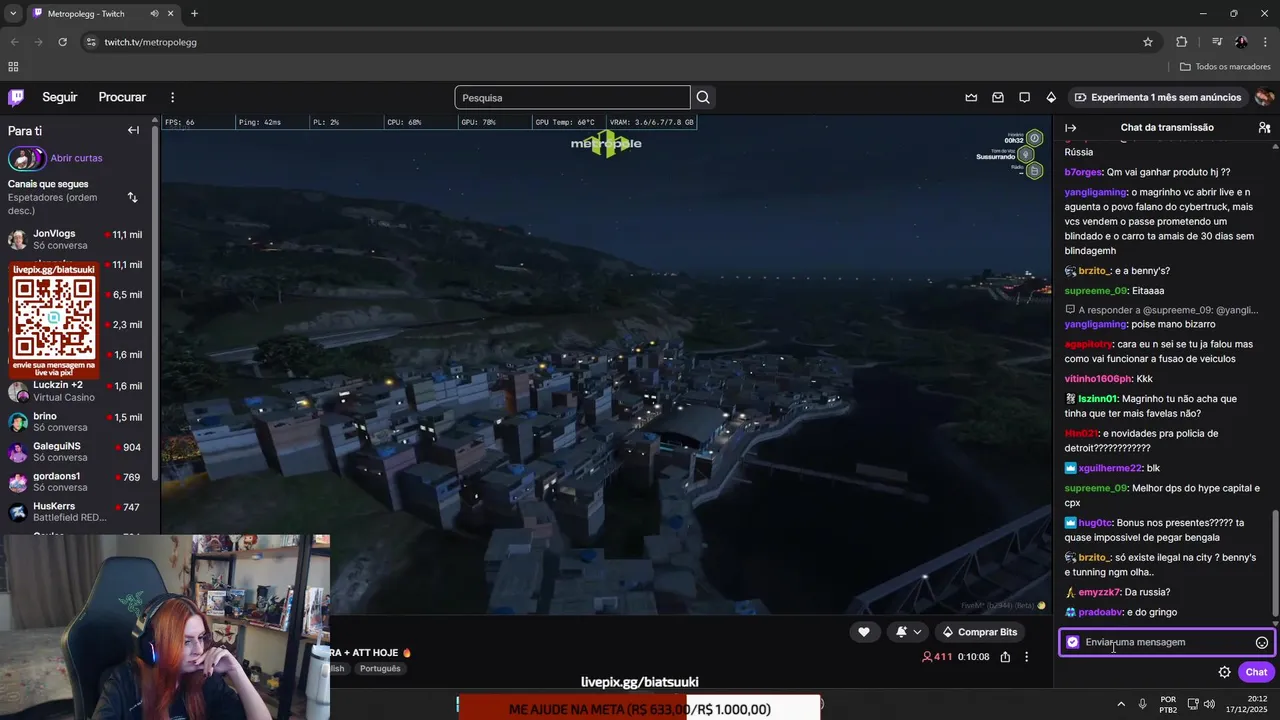Viewport: 1280px width, 720px height.
Task: Collapse the stream chat panel
Action: [1070, 127]
